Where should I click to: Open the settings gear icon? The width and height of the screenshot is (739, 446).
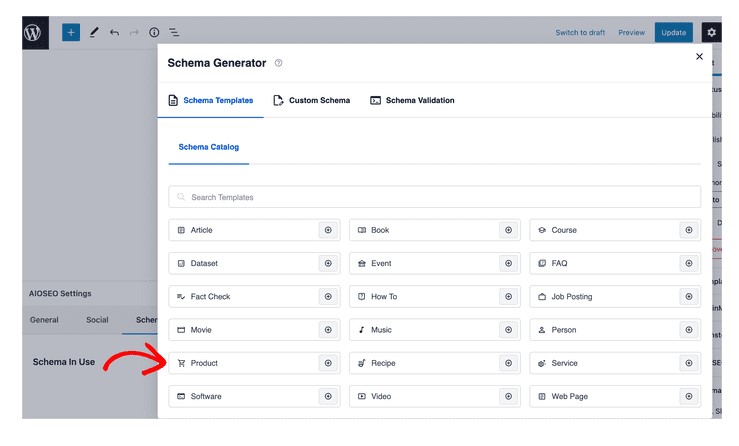[x=711, y=33]
